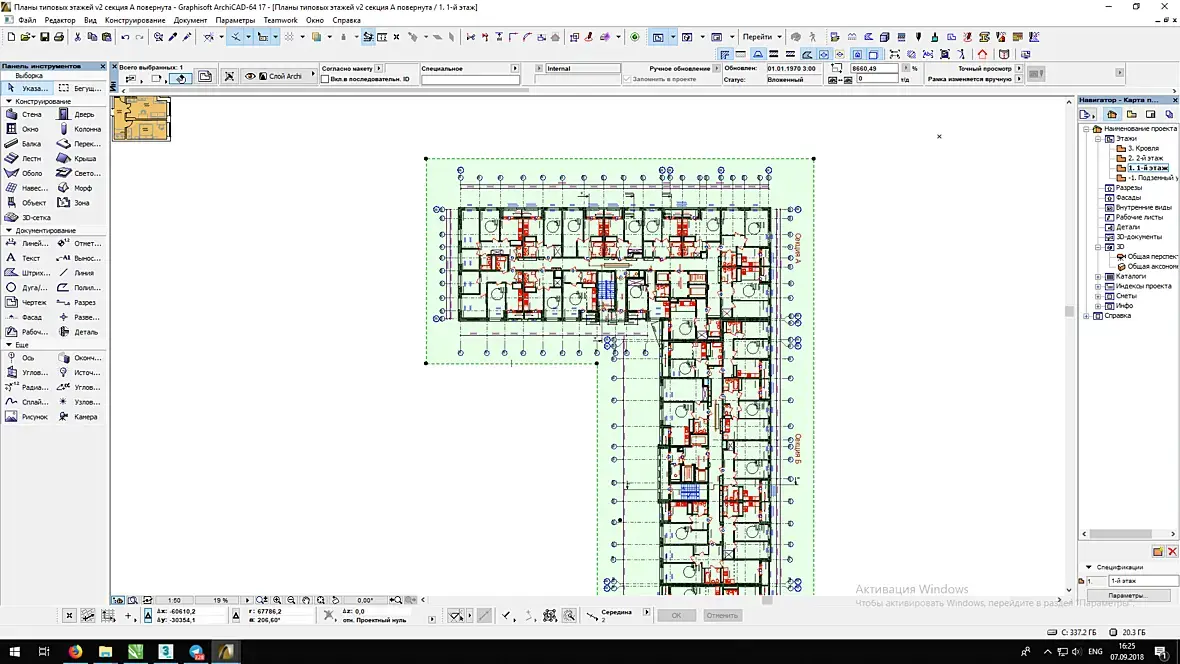Click the Параметры... button in navigator
This screenshot has width=1180, height=664.
(1128, 595)
